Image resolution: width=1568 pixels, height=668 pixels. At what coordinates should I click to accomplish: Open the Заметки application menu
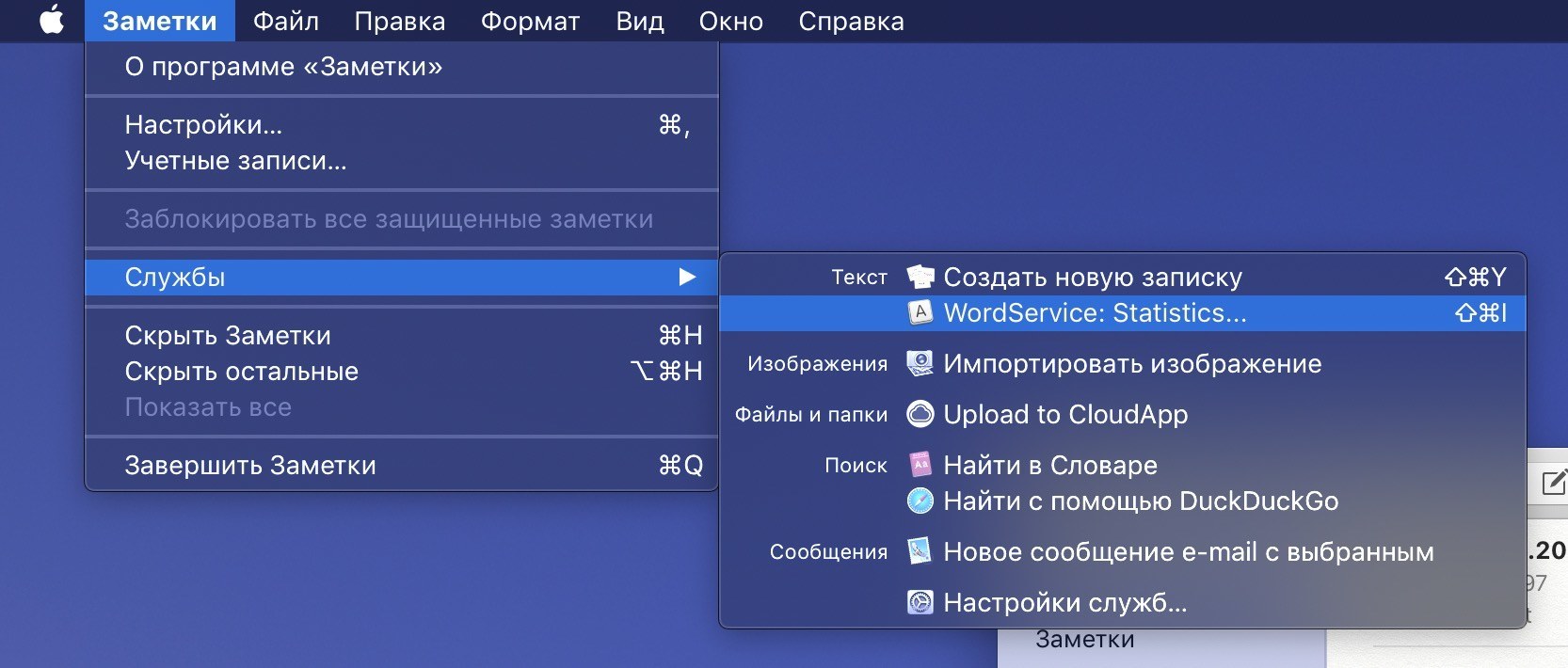pyautogui.click(x=159, y=21)
